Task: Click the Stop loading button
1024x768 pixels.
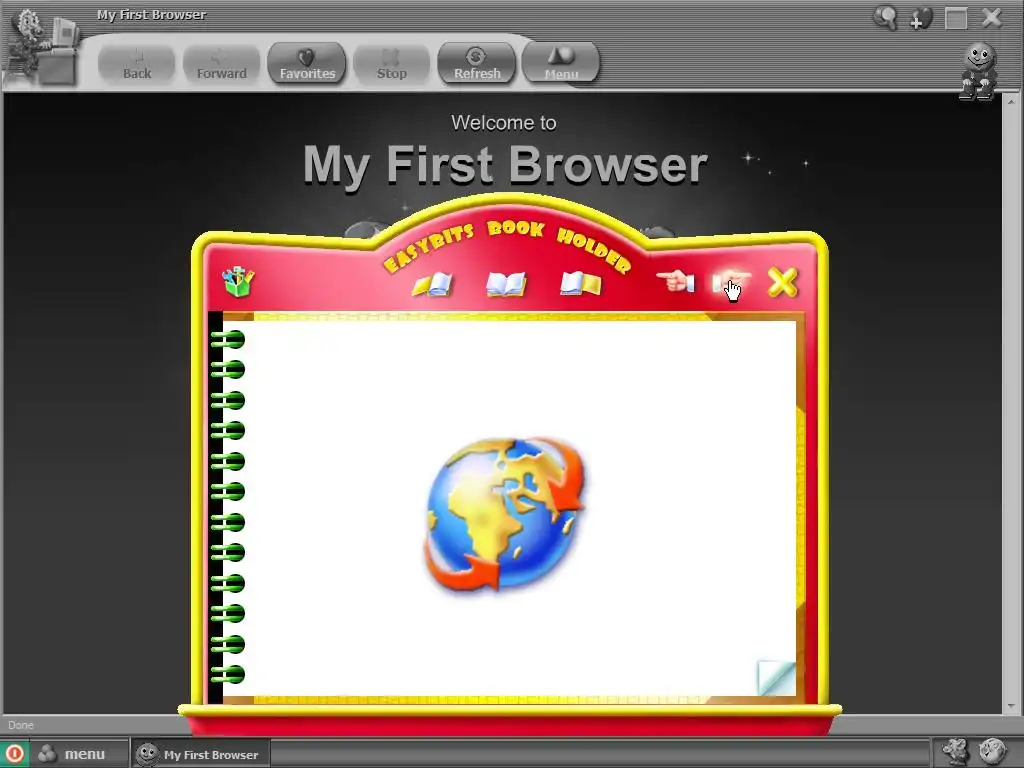Action: tap(392, 64)
